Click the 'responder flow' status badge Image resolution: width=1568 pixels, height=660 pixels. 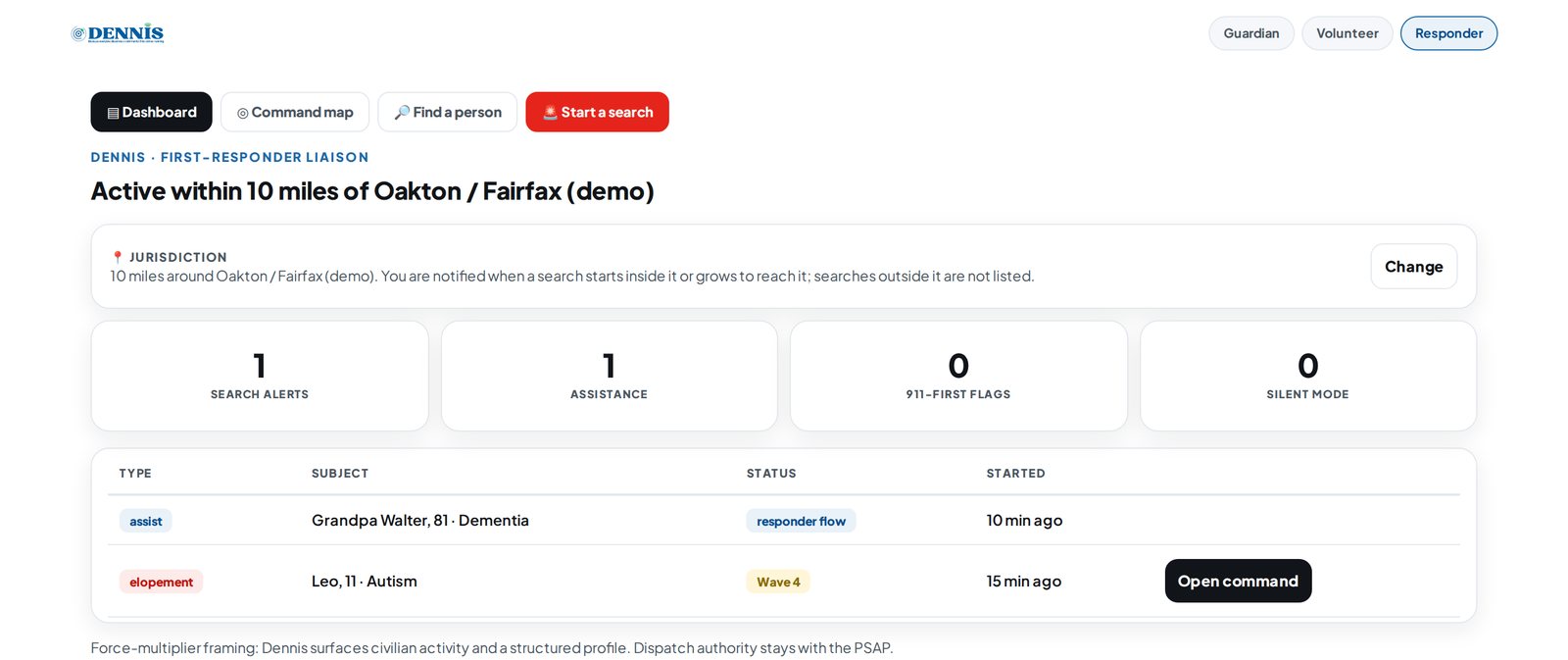pyautogui.click(x=801, y=521)
